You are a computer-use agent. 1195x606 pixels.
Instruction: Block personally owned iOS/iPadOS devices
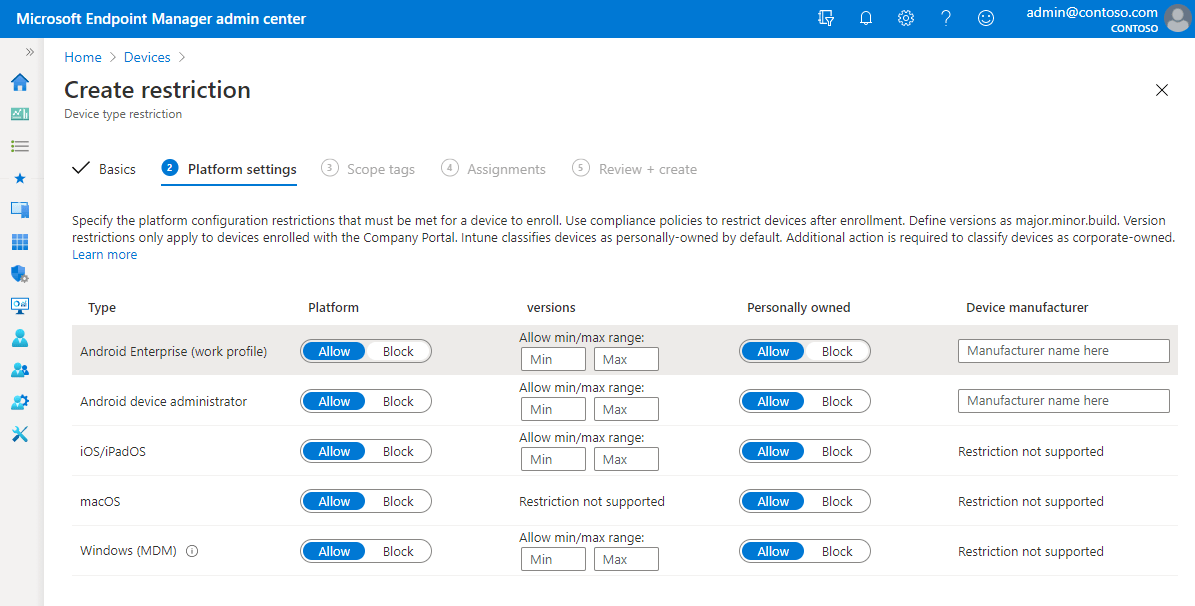[x=837, y=451]
